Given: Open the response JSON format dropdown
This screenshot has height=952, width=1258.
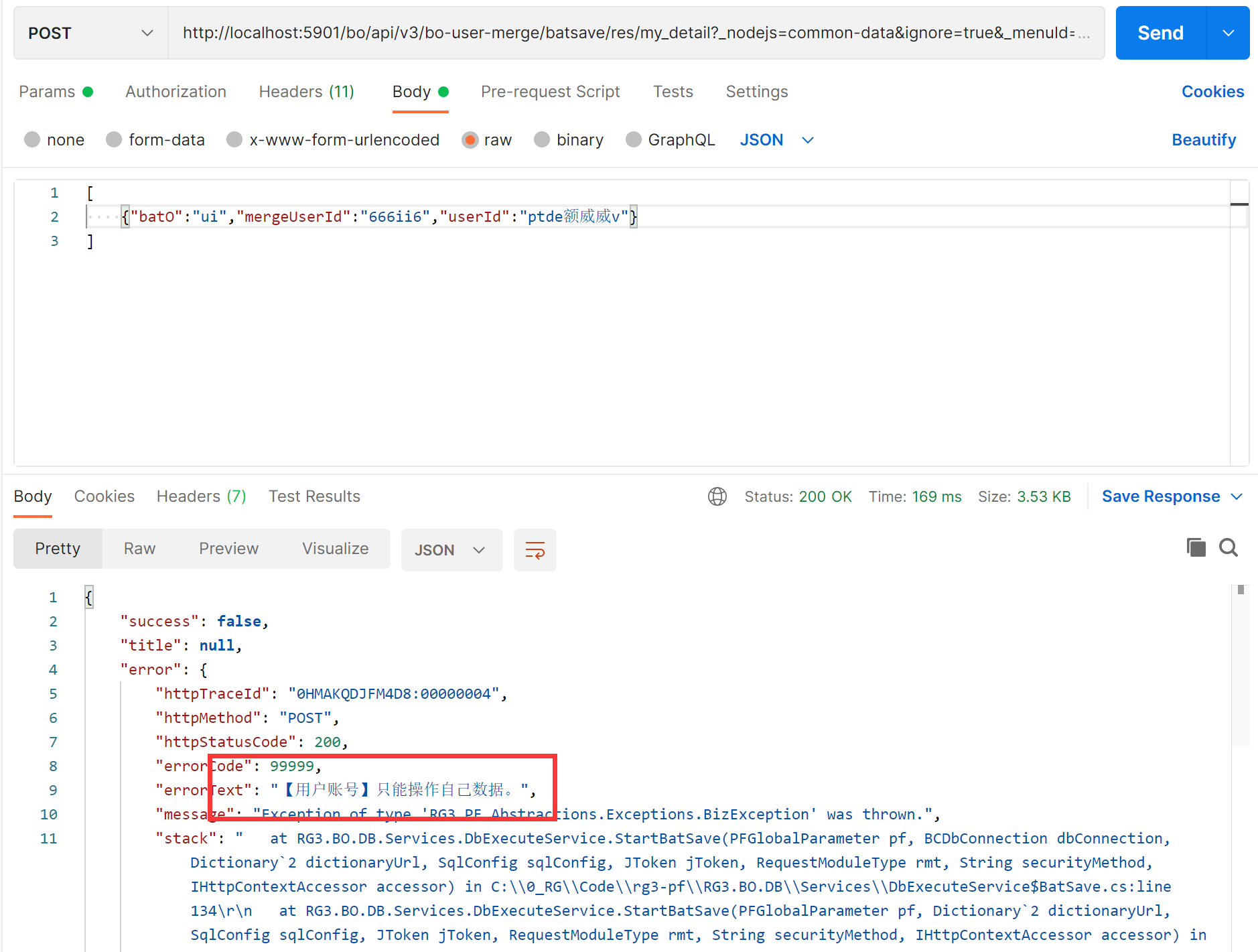Looking at the screenshot, I should tap(451, 550).
